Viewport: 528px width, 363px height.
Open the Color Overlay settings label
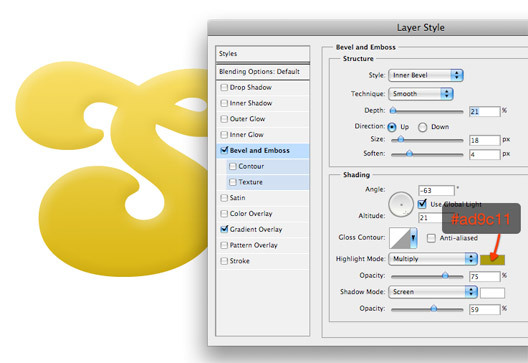pos(251,214)
